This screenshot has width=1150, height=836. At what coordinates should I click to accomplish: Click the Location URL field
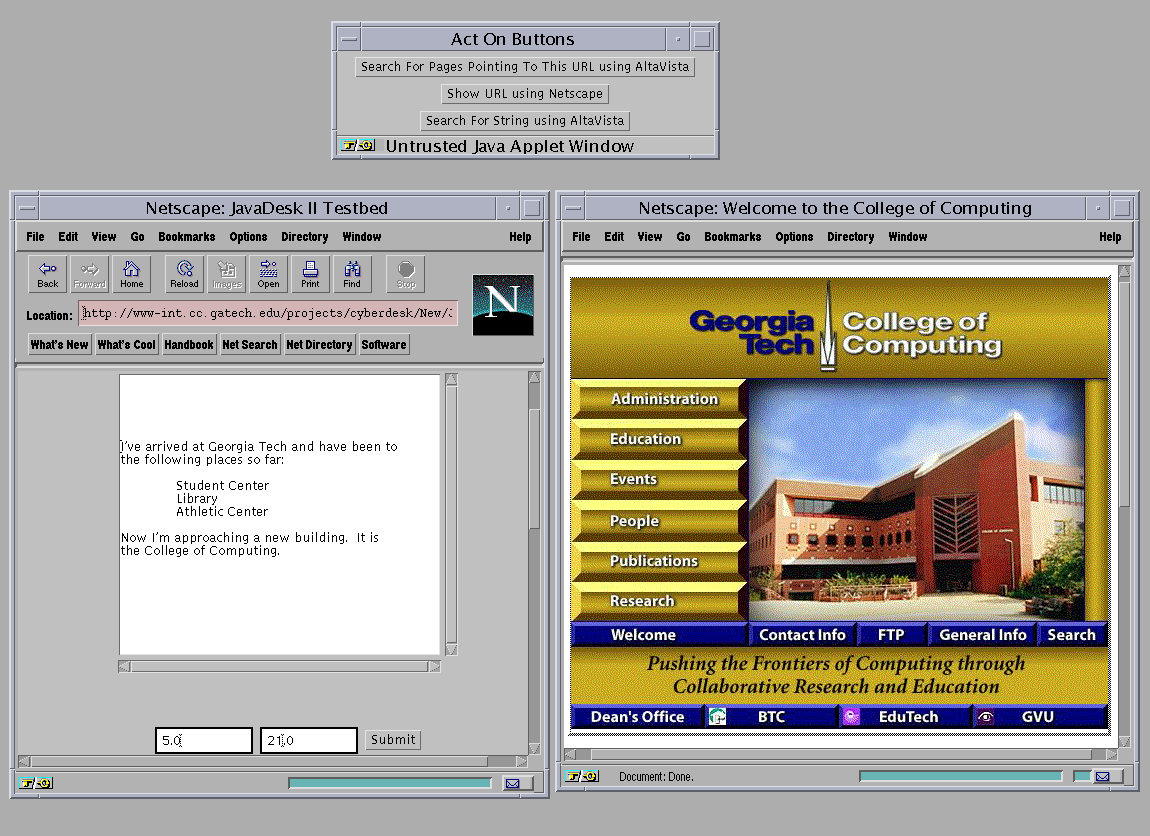267,314
